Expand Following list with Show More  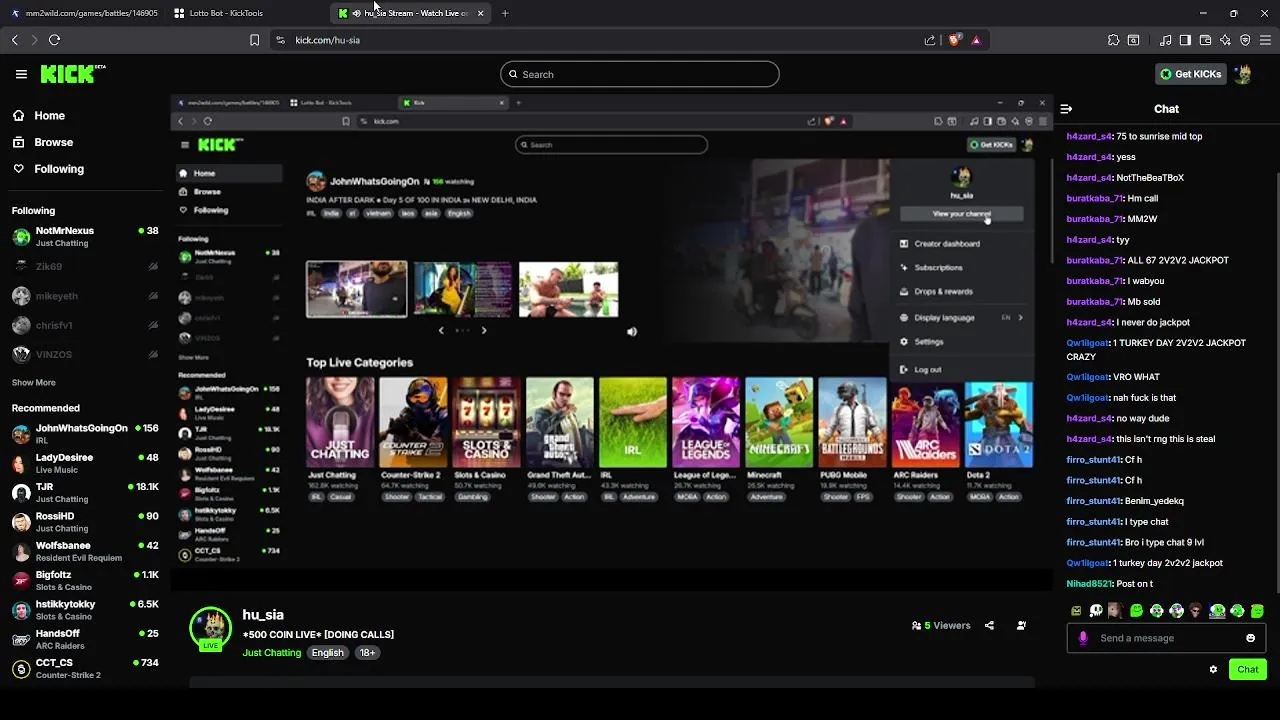tap(33, 383)
